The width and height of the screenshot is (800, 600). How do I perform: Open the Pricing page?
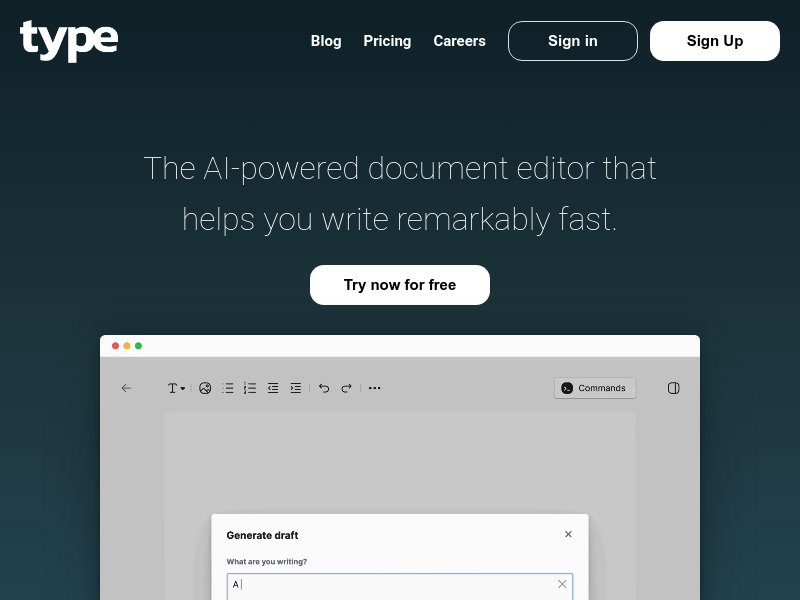point(387,41)
